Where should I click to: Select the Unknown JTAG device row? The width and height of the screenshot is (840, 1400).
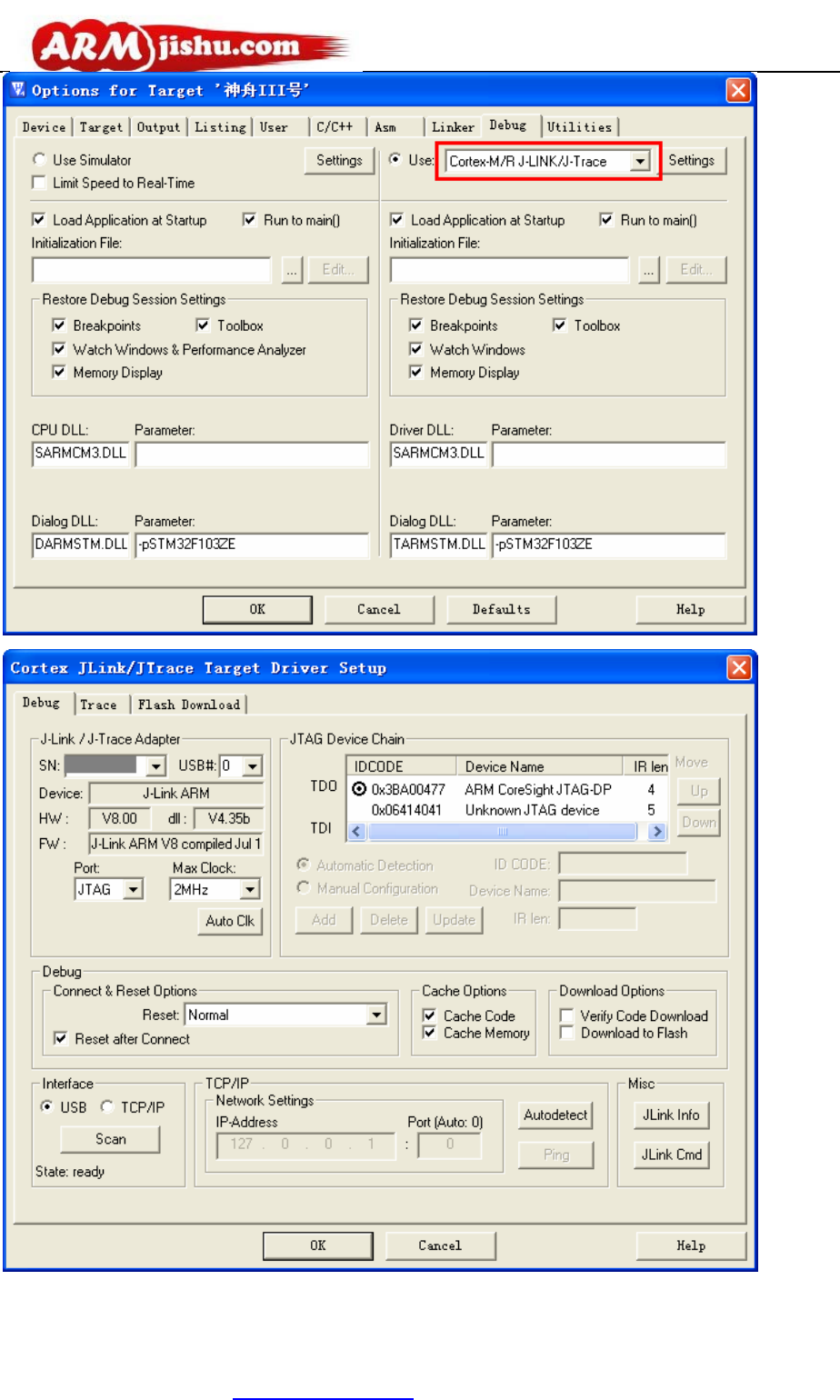(x=508, y=810)
